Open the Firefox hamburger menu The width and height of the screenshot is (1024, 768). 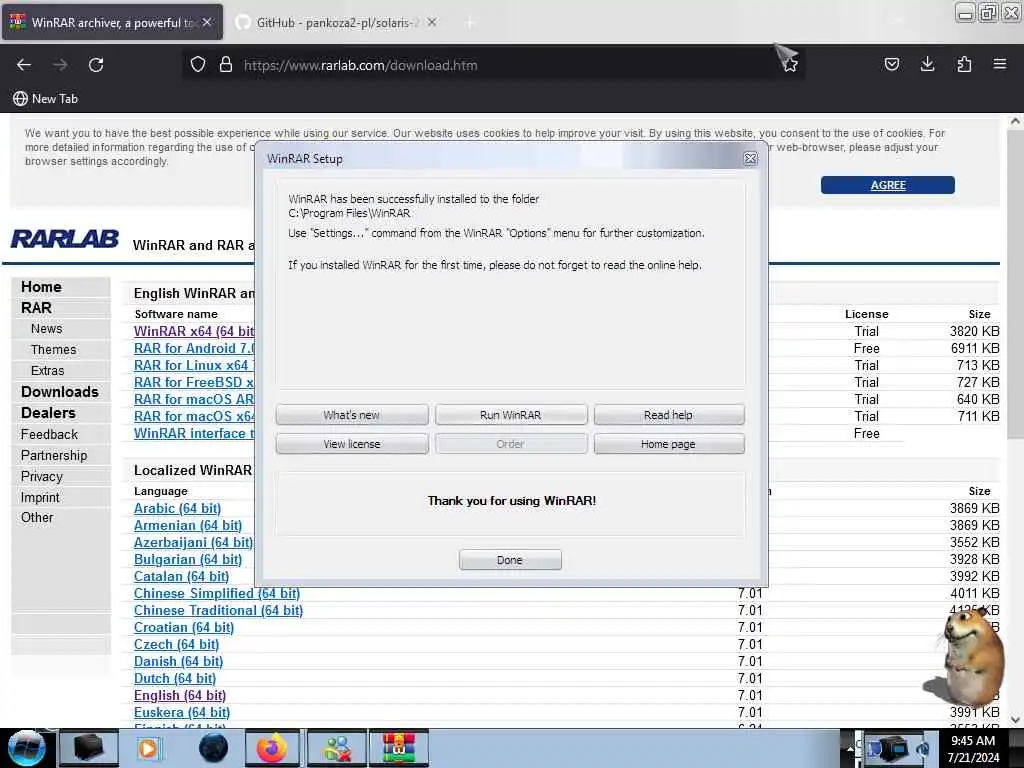(x=1000, y=64)
